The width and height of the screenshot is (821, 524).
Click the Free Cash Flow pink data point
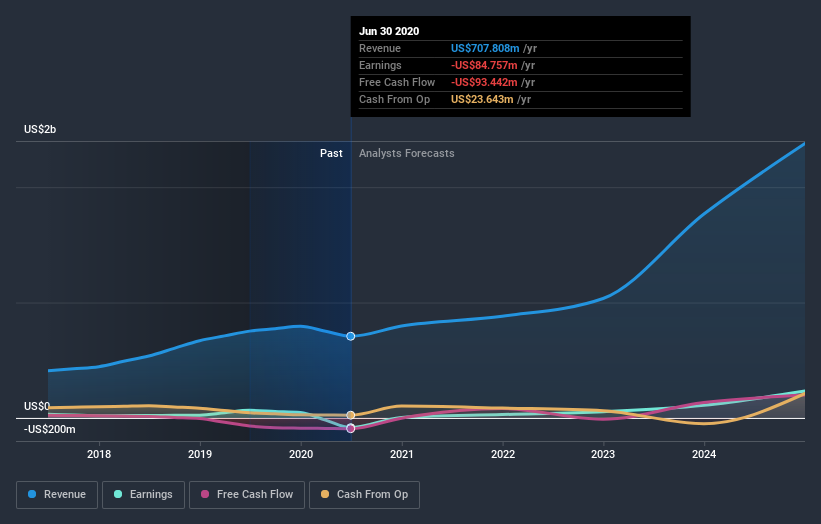351,428
